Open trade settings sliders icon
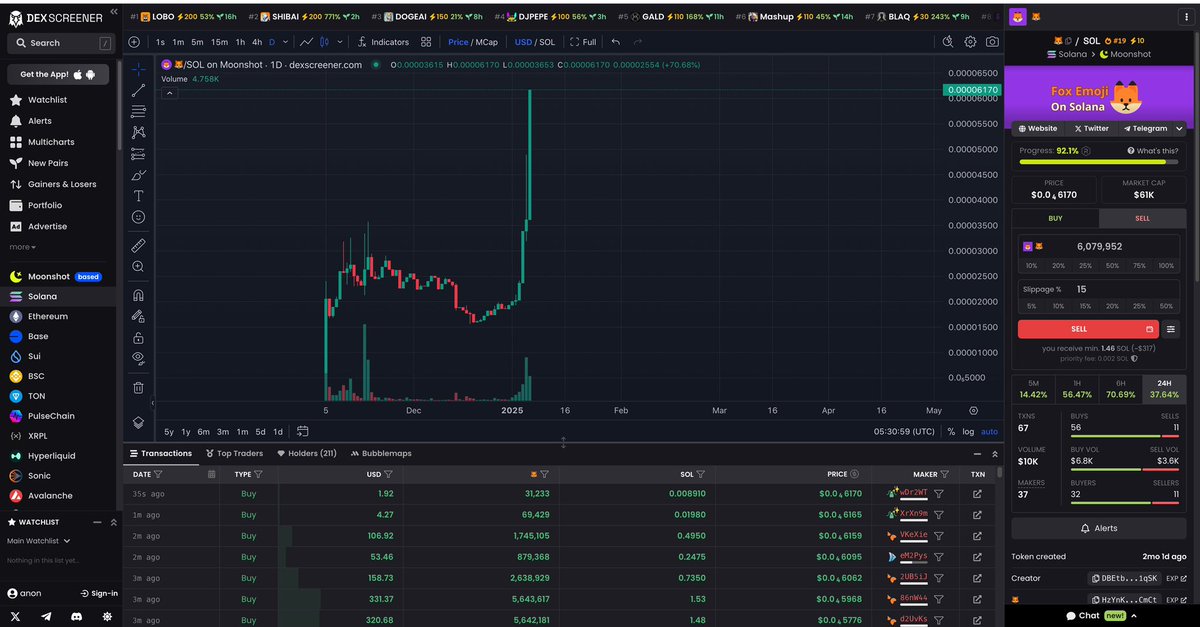The height and width of the screenshot is (627, 1200). point(1171,328)
